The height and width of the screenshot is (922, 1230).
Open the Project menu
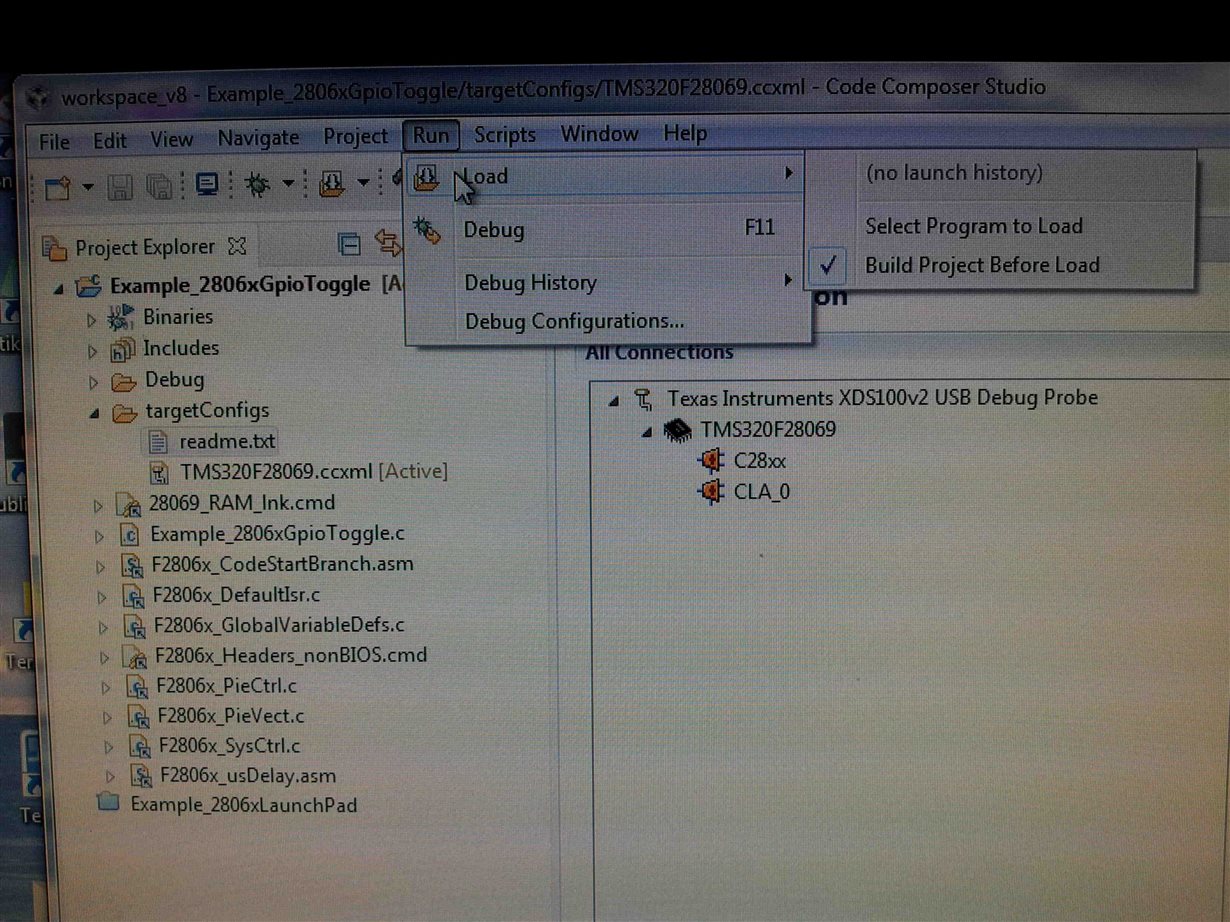(x=355, y=136)
